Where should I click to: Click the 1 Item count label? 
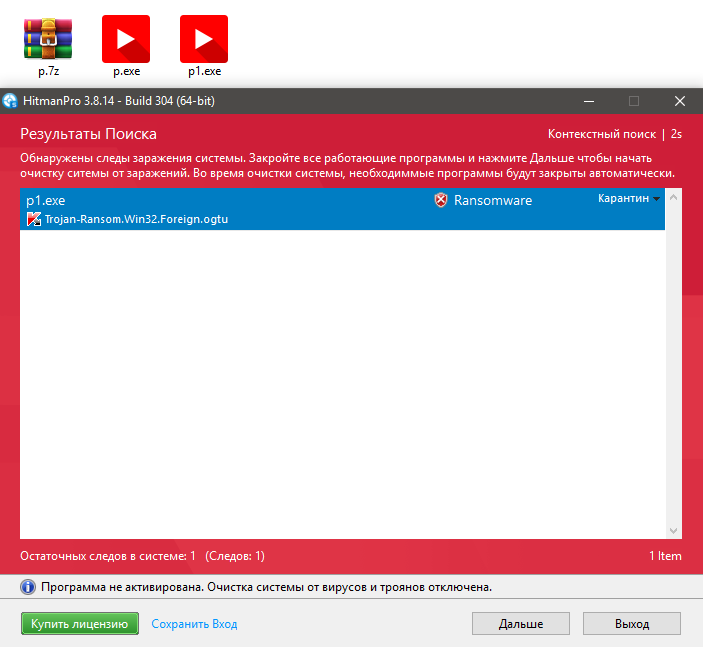pos(665,556)
